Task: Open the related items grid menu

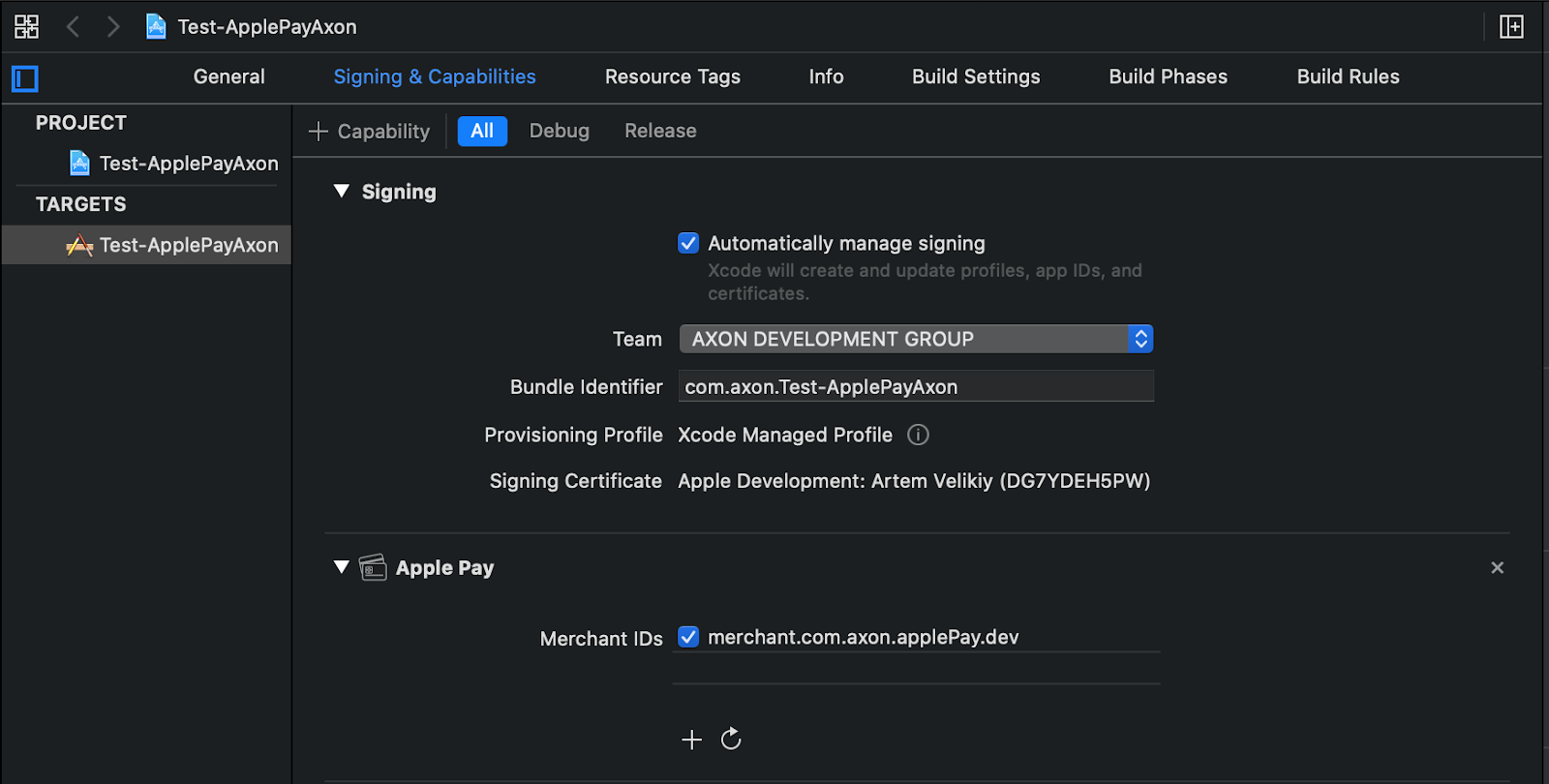Action: click(x=26, y=26)
